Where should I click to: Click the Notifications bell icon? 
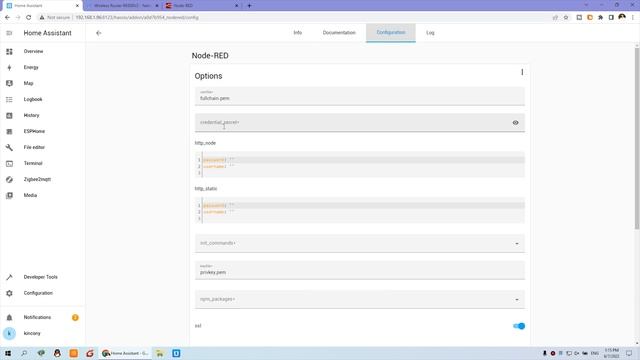click(x=9, y=318)
